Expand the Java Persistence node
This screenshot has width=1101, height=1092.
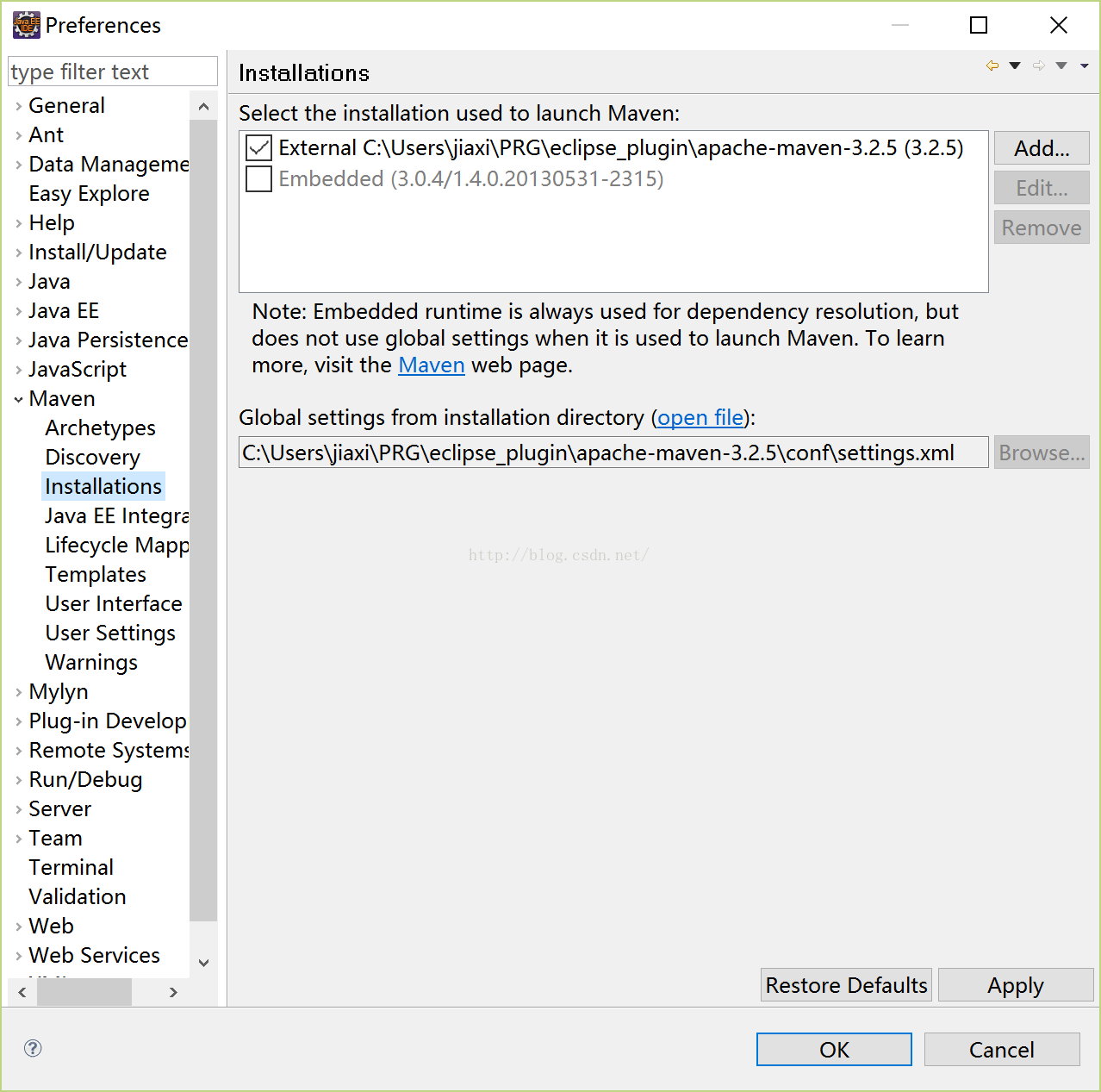point(19,340)
